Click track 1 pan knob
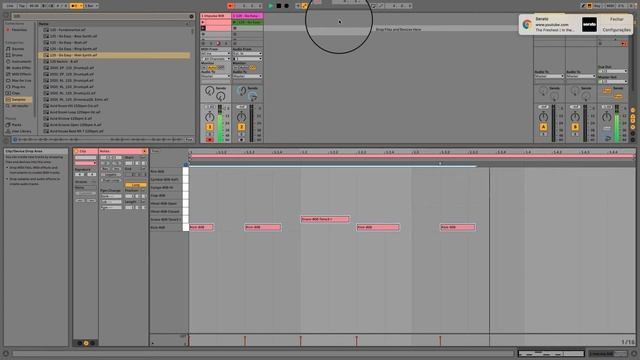 pos(209,117)
